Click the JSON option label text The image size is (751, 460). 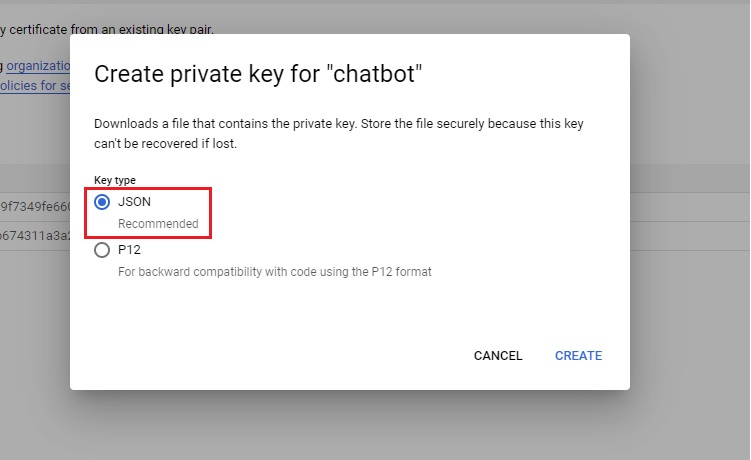134,202
